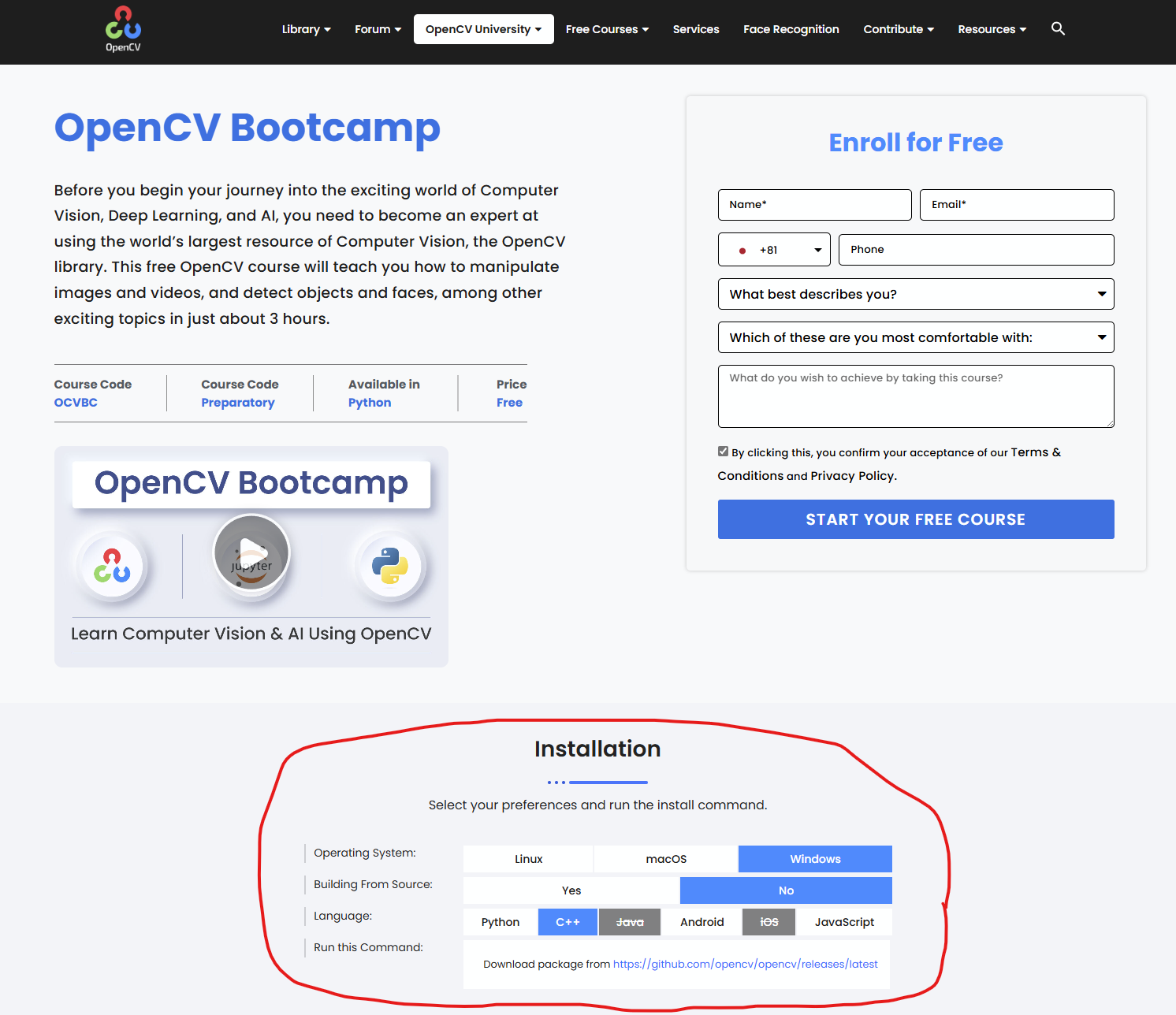Open the search magnifier icon

click(1058, 28)
